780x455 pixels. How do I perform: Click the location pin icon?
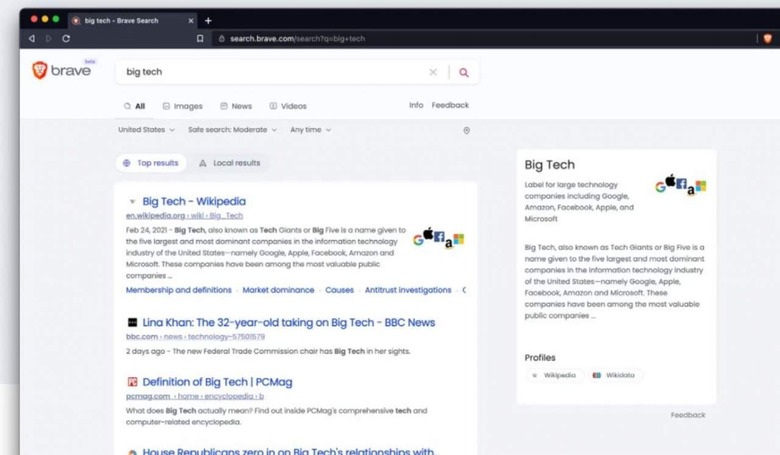coord(466,130)
